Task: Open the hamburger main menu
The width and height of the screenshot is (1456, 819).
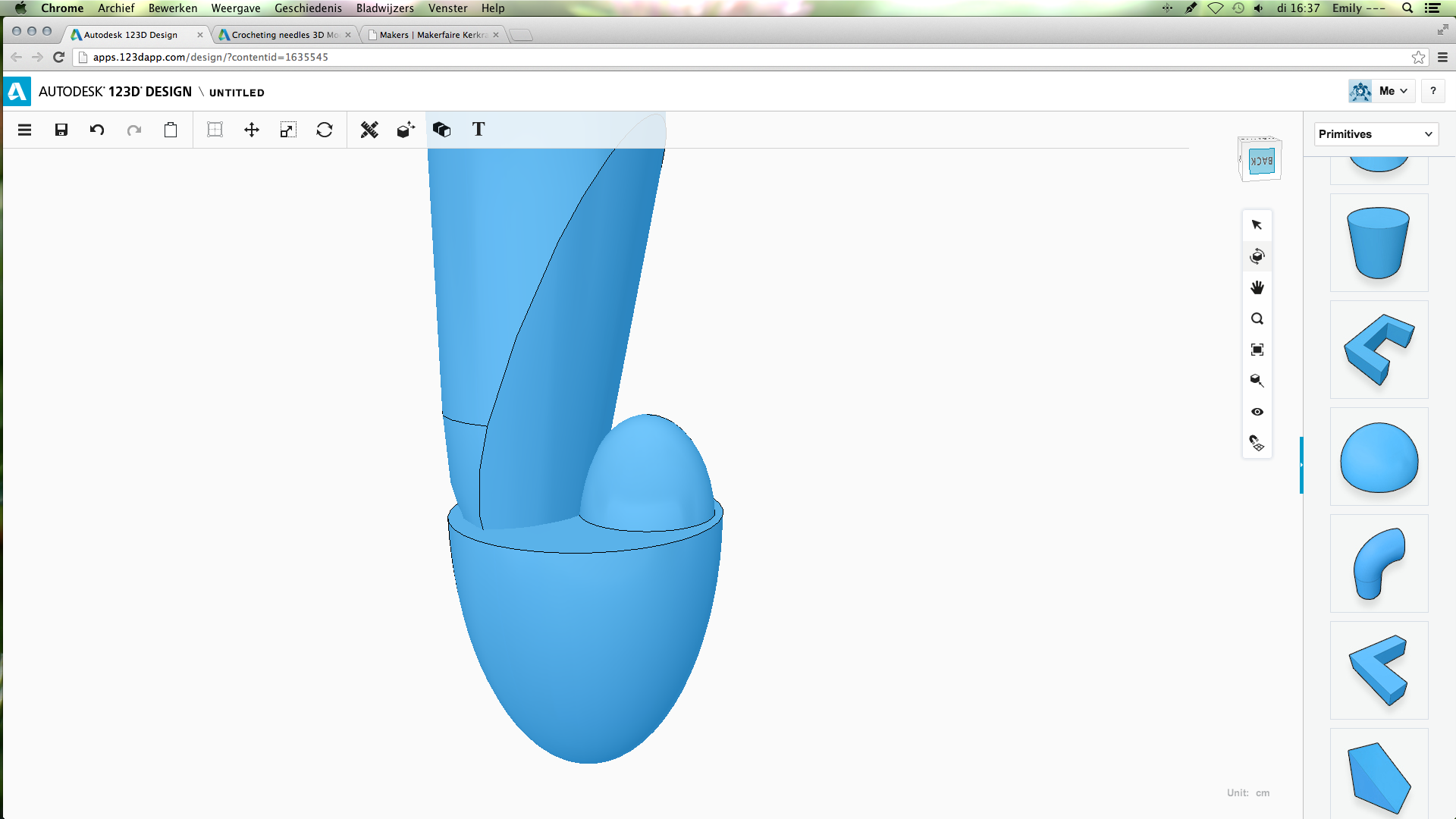Action: [24, 130]
